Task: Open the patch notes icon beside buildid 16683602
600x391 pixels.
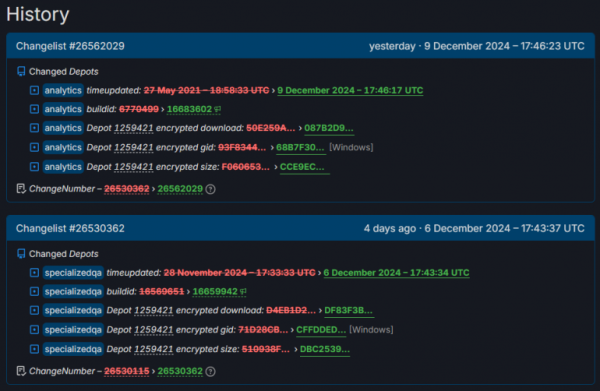Action: [x=218, y=109]
